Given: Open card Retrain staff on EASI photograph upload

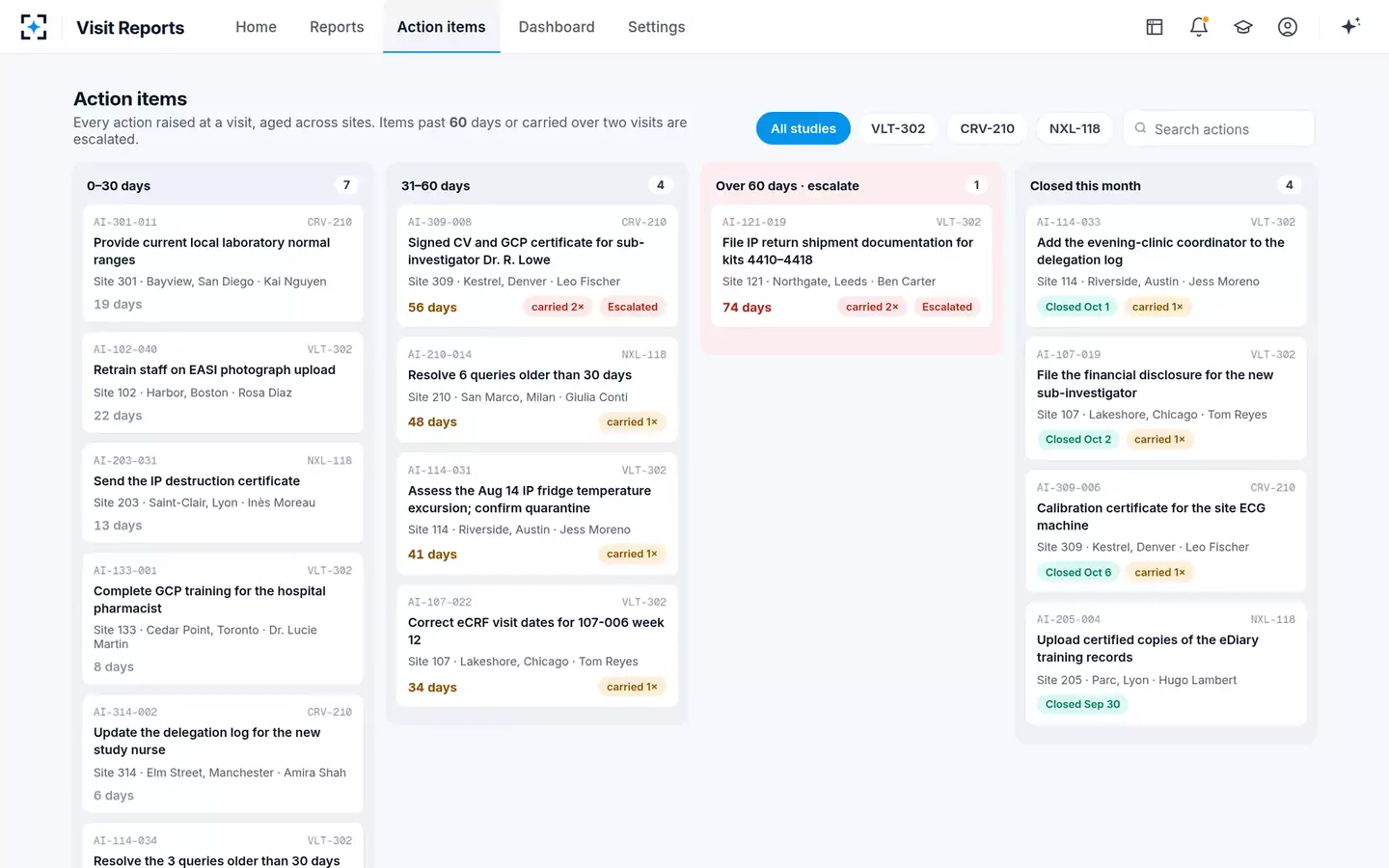Looking at the screenshot, I should click(x=223, y=383).
